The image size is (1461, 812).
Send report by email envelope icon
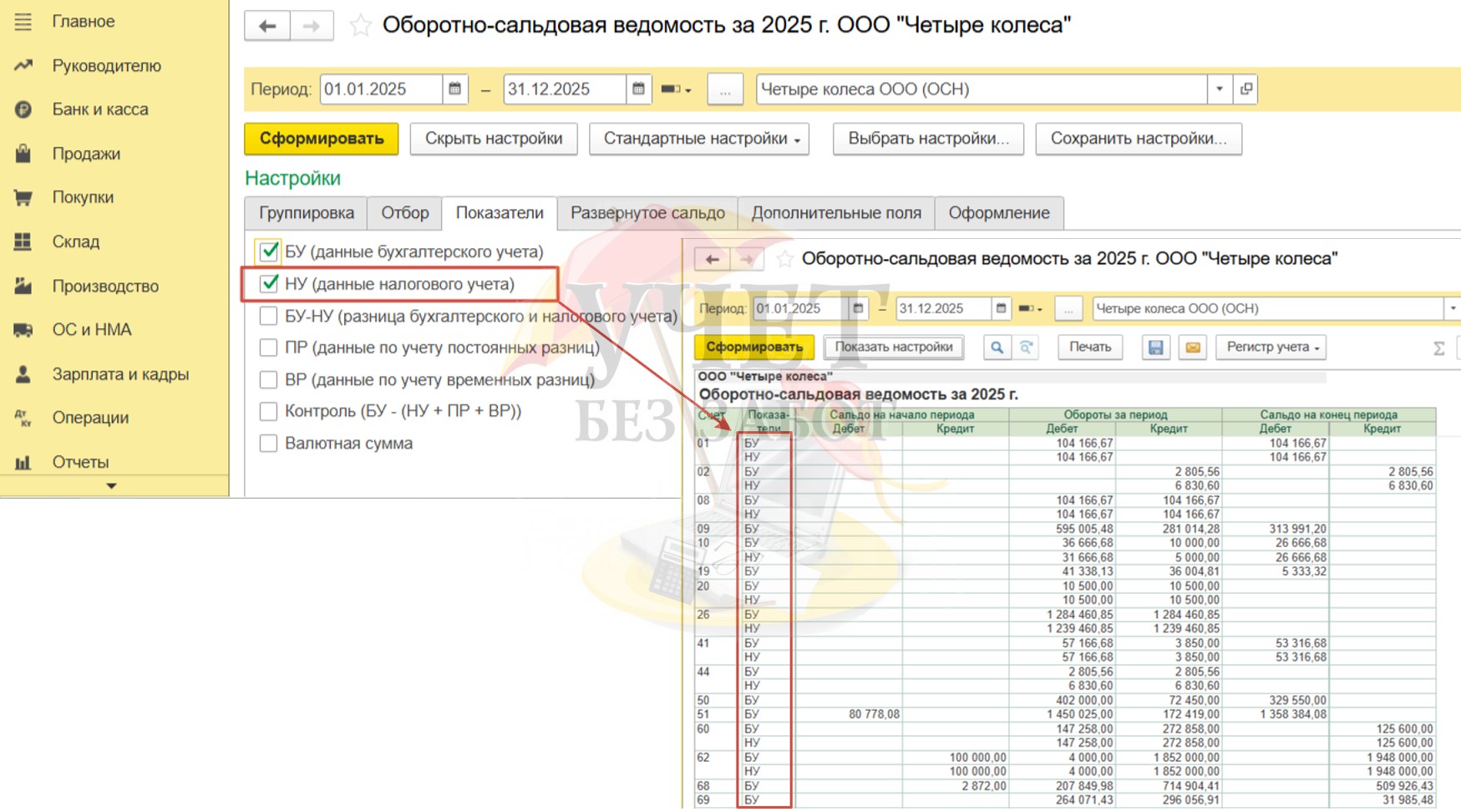(1193, 348)
